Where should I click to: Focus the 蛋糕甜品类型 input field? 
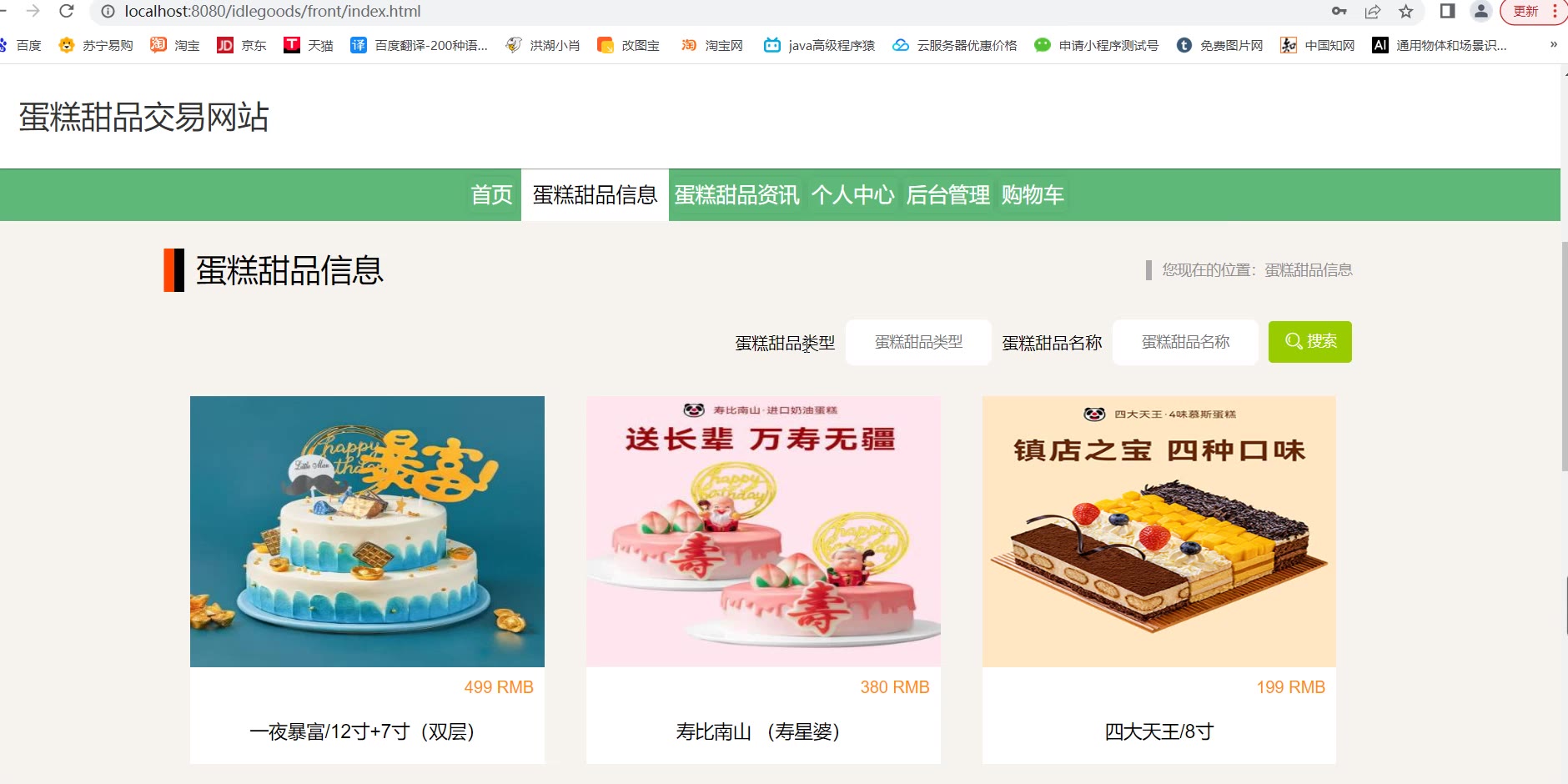point(918,342)
